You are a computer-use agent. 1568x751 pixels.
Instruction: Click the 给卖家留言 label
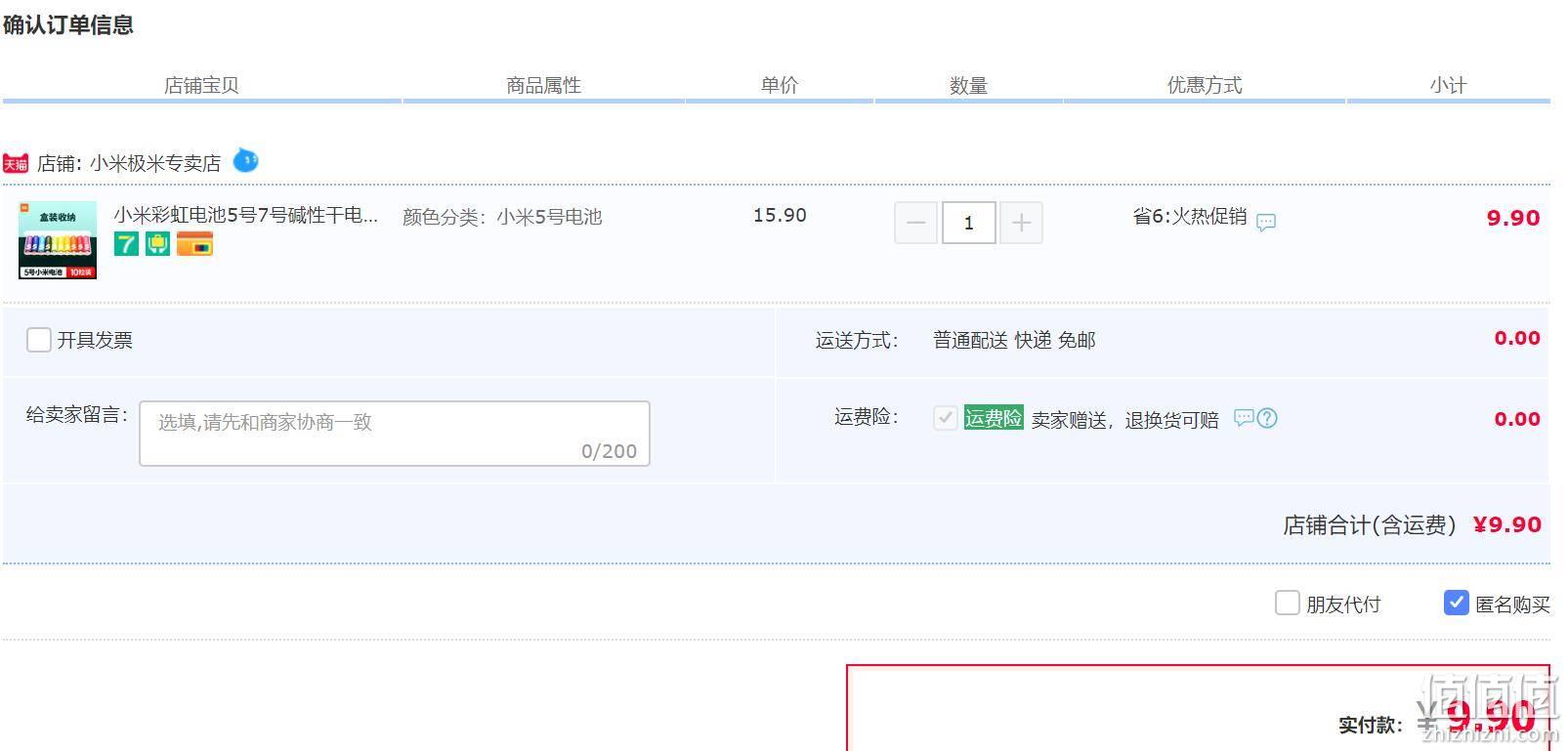pyautogui.click(x=77, y=415)
